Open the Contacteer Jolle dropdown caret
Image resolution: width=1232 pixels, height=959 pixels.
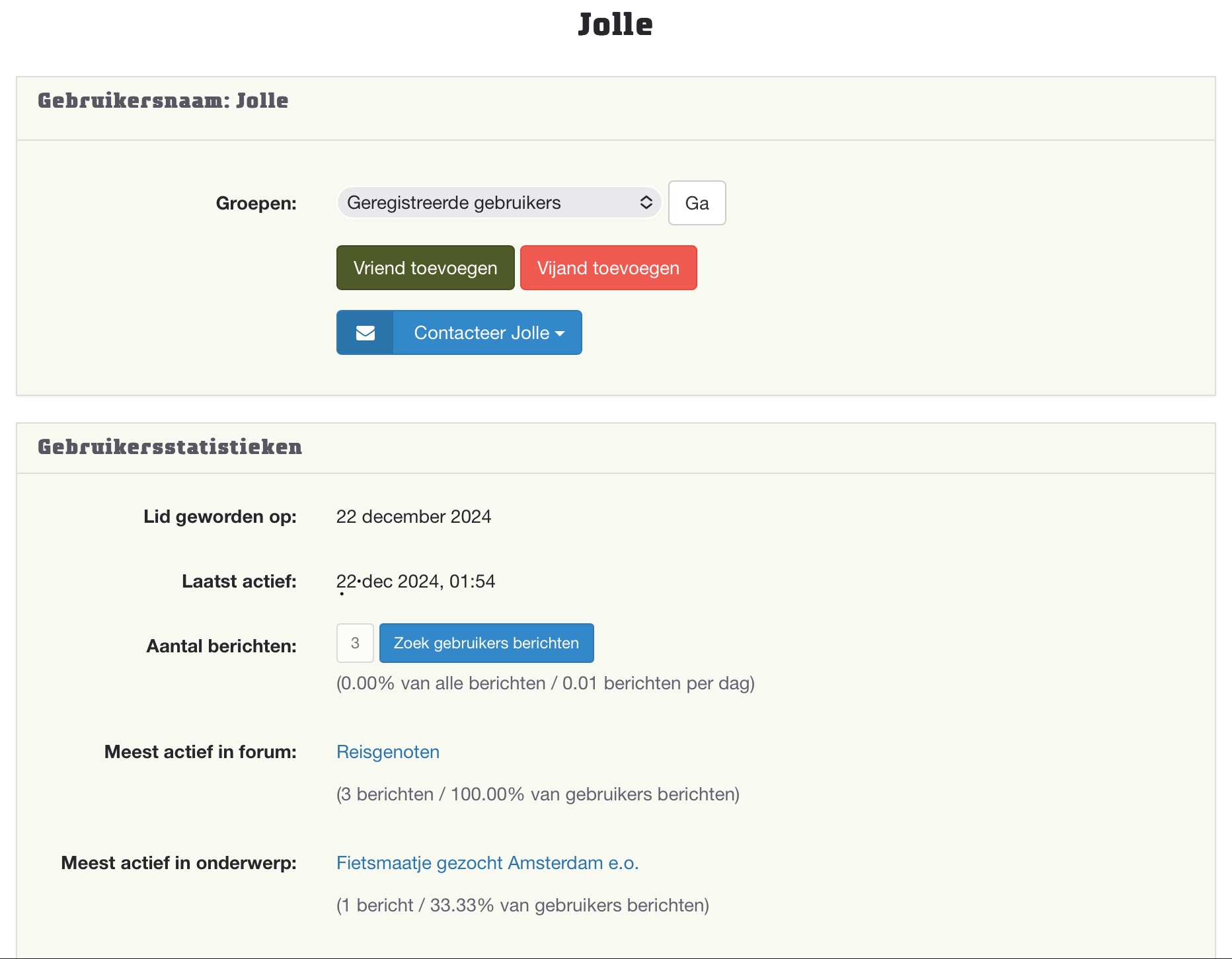[560, 334]
